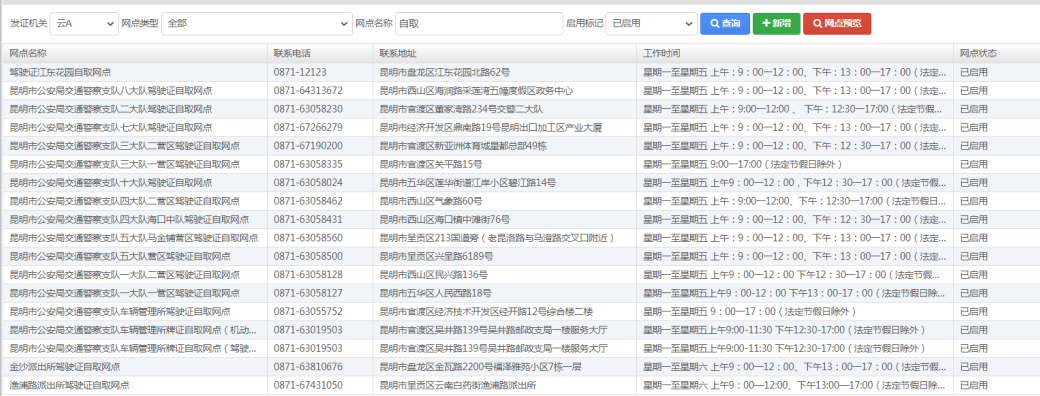This screenshot has width=1040, height=396.
Task: Click phone number 0871-63058128
Action: pos(308,275)
